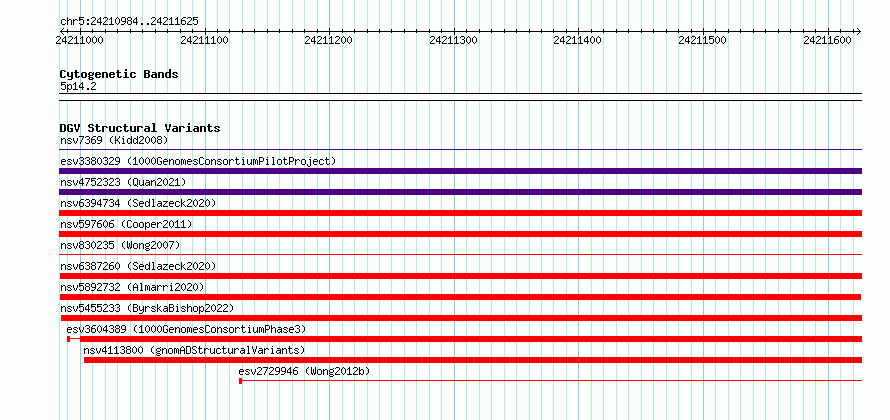
Task: Click ruler tick label 24211200
Action: [329, 40]
